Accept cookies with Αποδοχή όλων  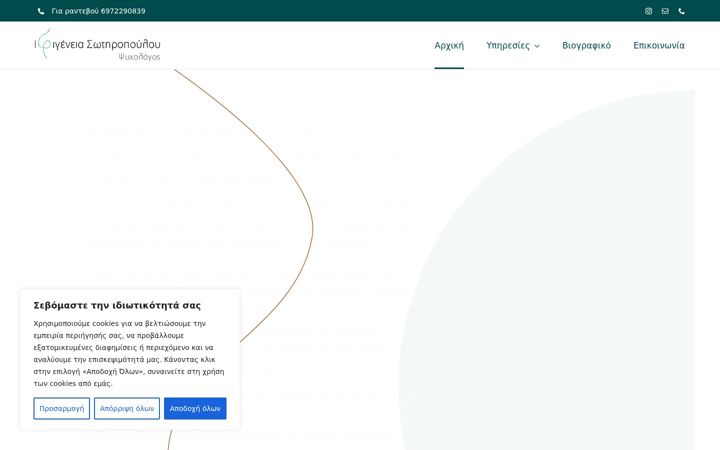(x=195, y=408)
